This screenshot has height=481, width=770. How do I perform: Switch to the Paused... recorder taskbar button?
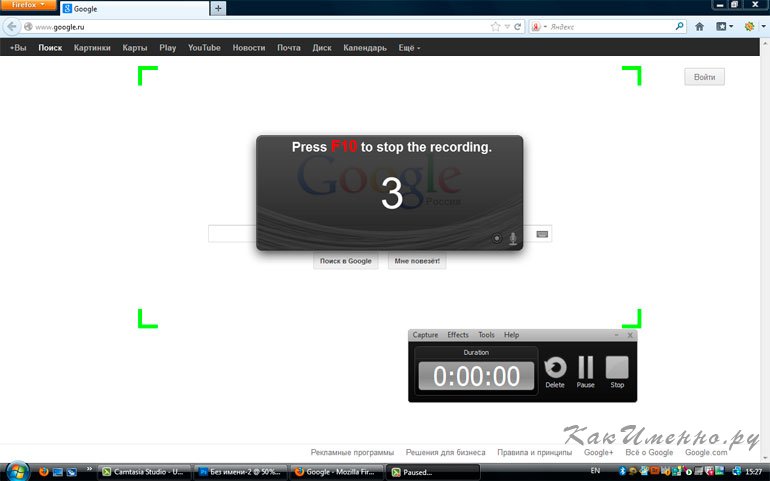433,472
